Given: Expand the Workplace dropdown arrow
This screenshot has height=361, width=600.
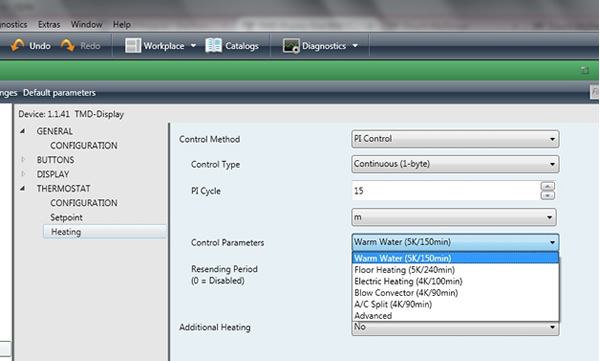Looking at the screenshot, I should point(193,46).
